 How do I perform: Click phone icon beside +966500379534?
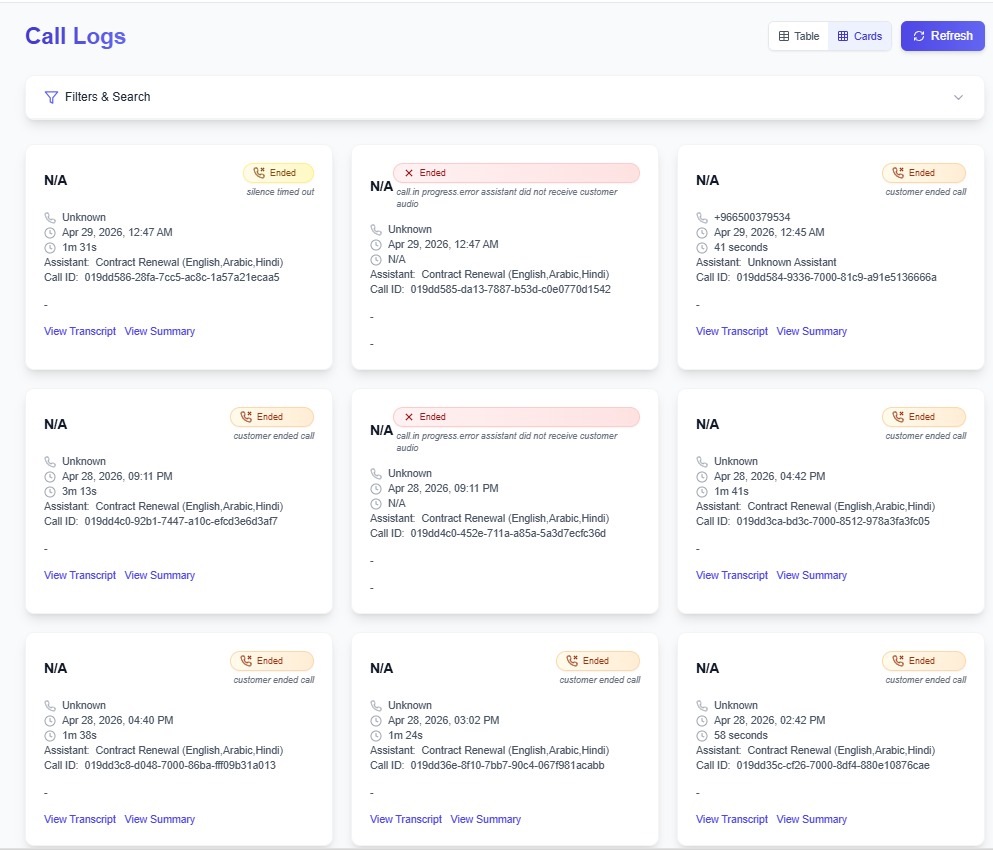(x=702, y=218)
